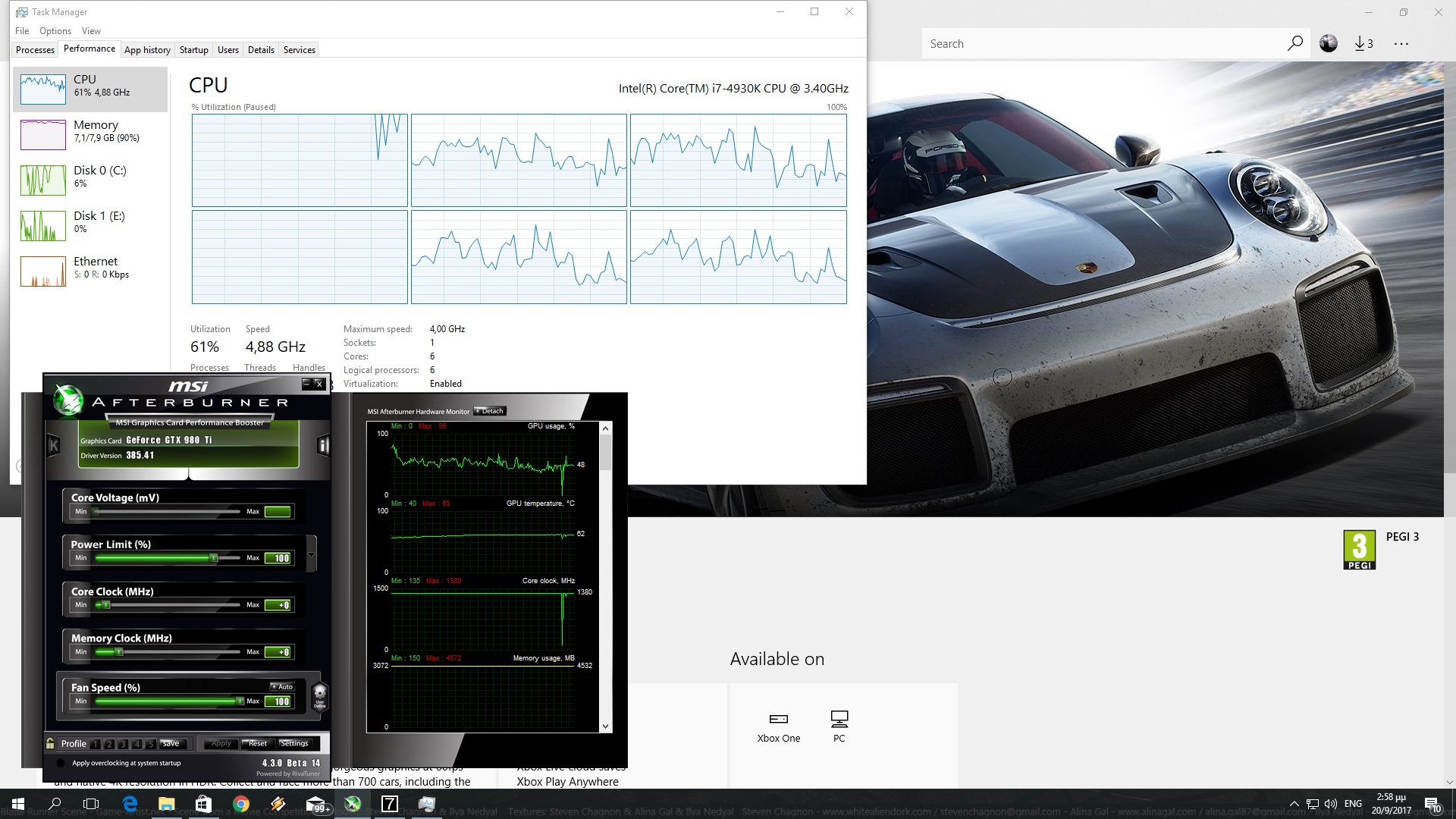Click the Afterburner Settings button
1456x819 pixels.
coord(294,743)
